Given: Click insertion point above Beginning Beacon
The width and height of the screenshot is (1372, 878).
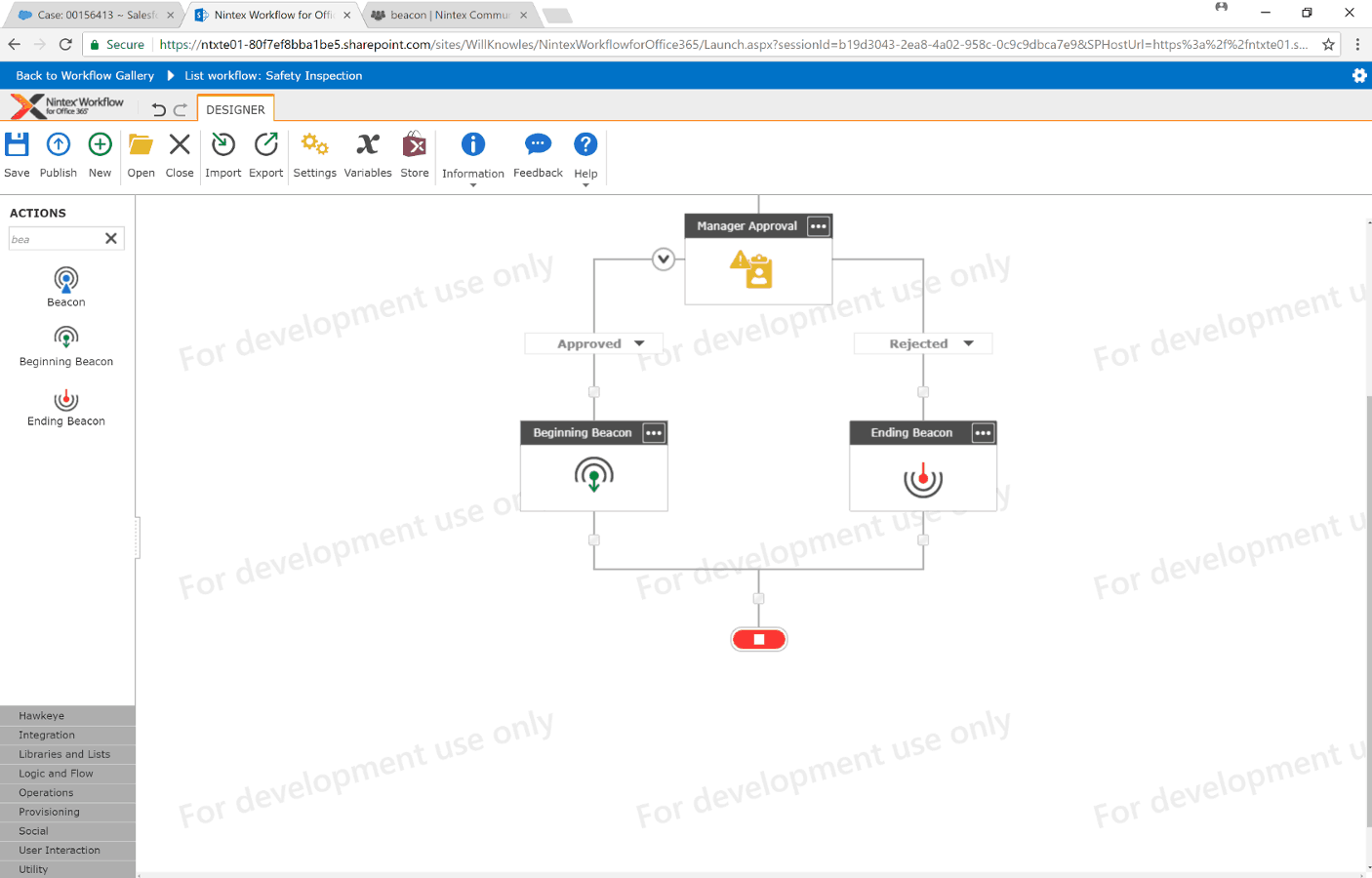Looking at the screenshot, I should [x=594, y=392].
